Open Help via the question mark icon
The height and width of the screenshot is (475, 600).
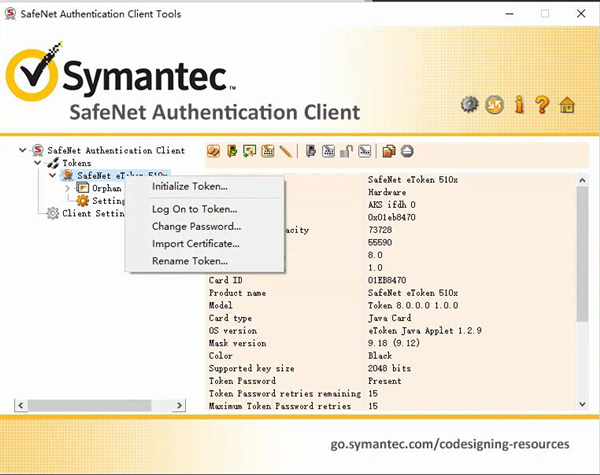[542, 104]
